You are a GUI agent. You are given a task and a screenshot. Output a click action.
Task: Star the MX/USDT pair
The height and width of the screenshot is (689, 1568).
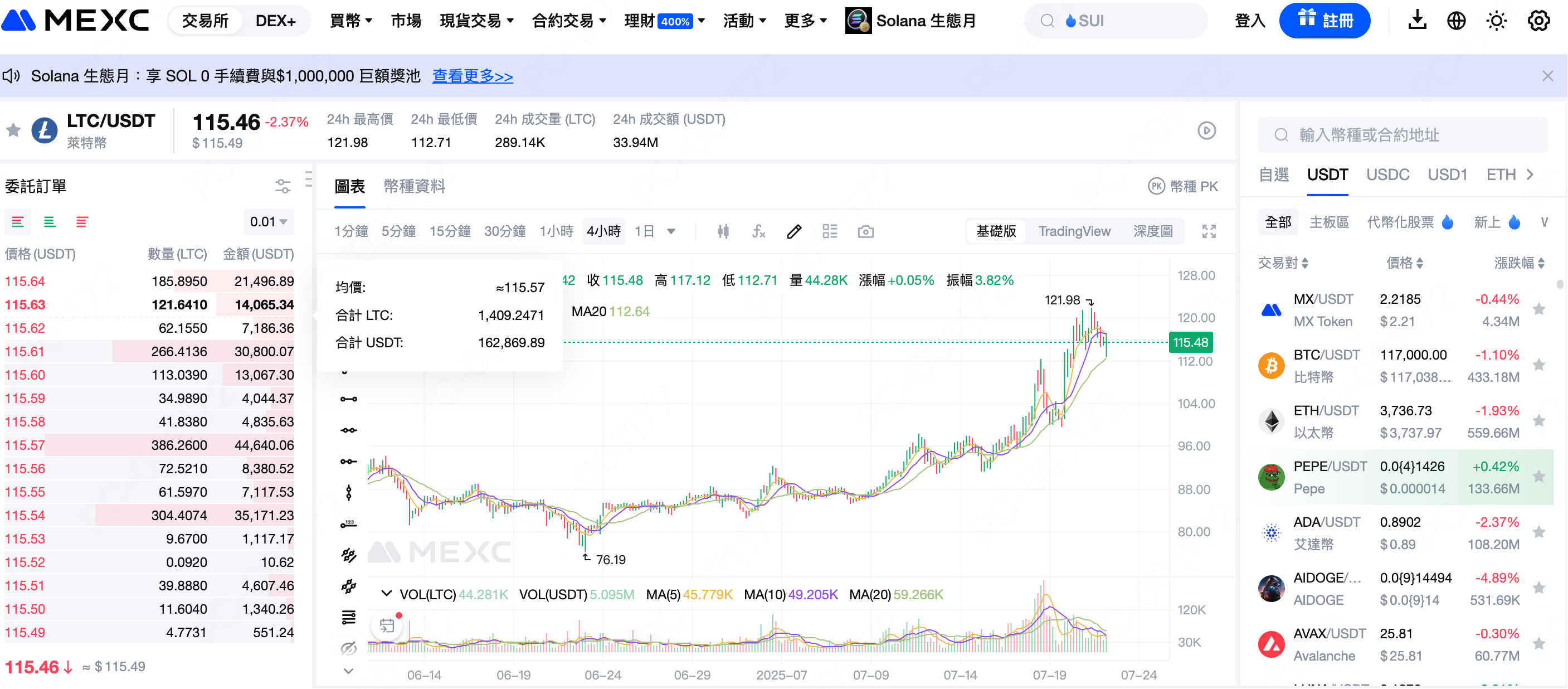(1539, 309)
